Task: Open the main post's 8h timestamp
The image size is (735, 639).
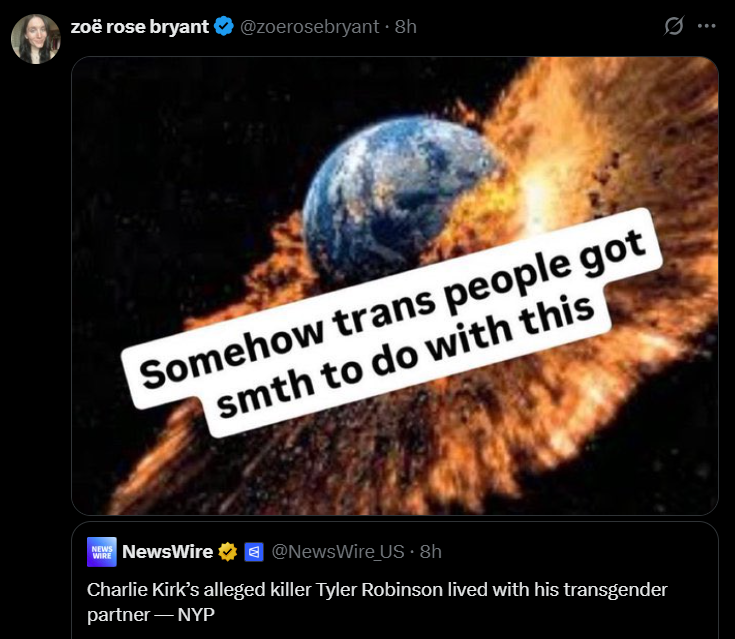Action: tap(405, 27)
